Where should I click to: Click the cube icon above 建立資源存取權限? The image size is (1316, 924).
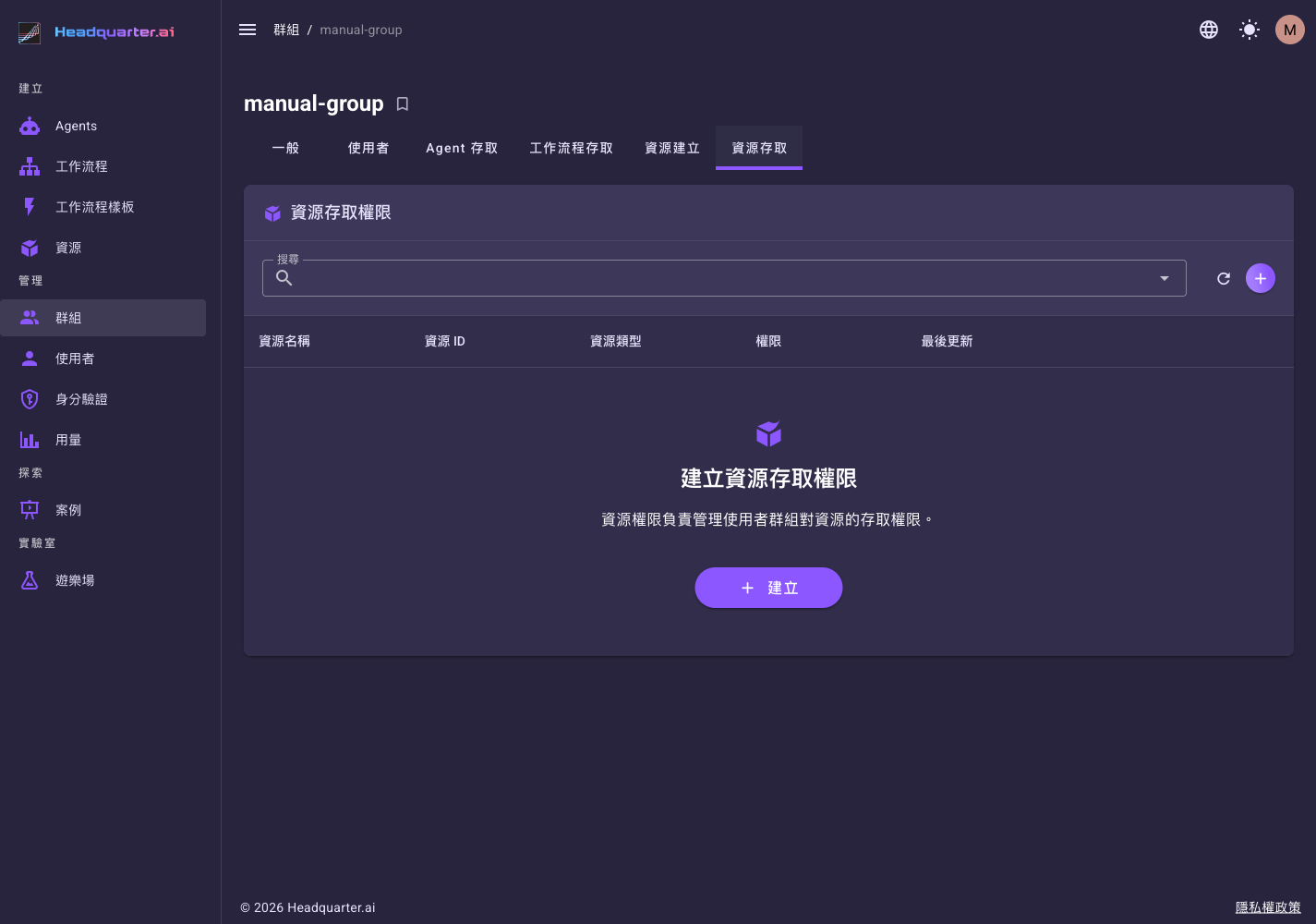click(x=768, y=433)
